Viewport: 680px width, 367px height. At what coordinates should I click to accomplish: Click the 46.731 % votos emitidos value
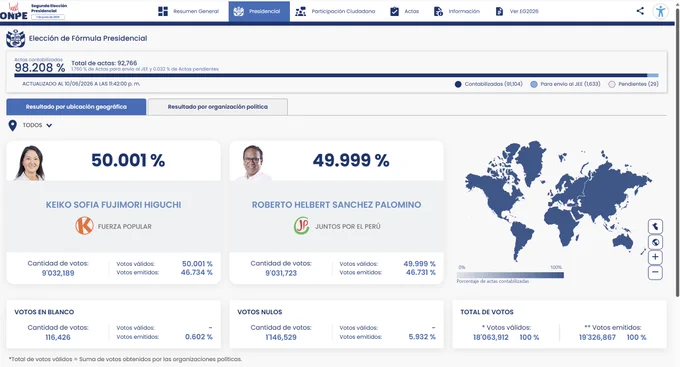[x=421, y=272]
